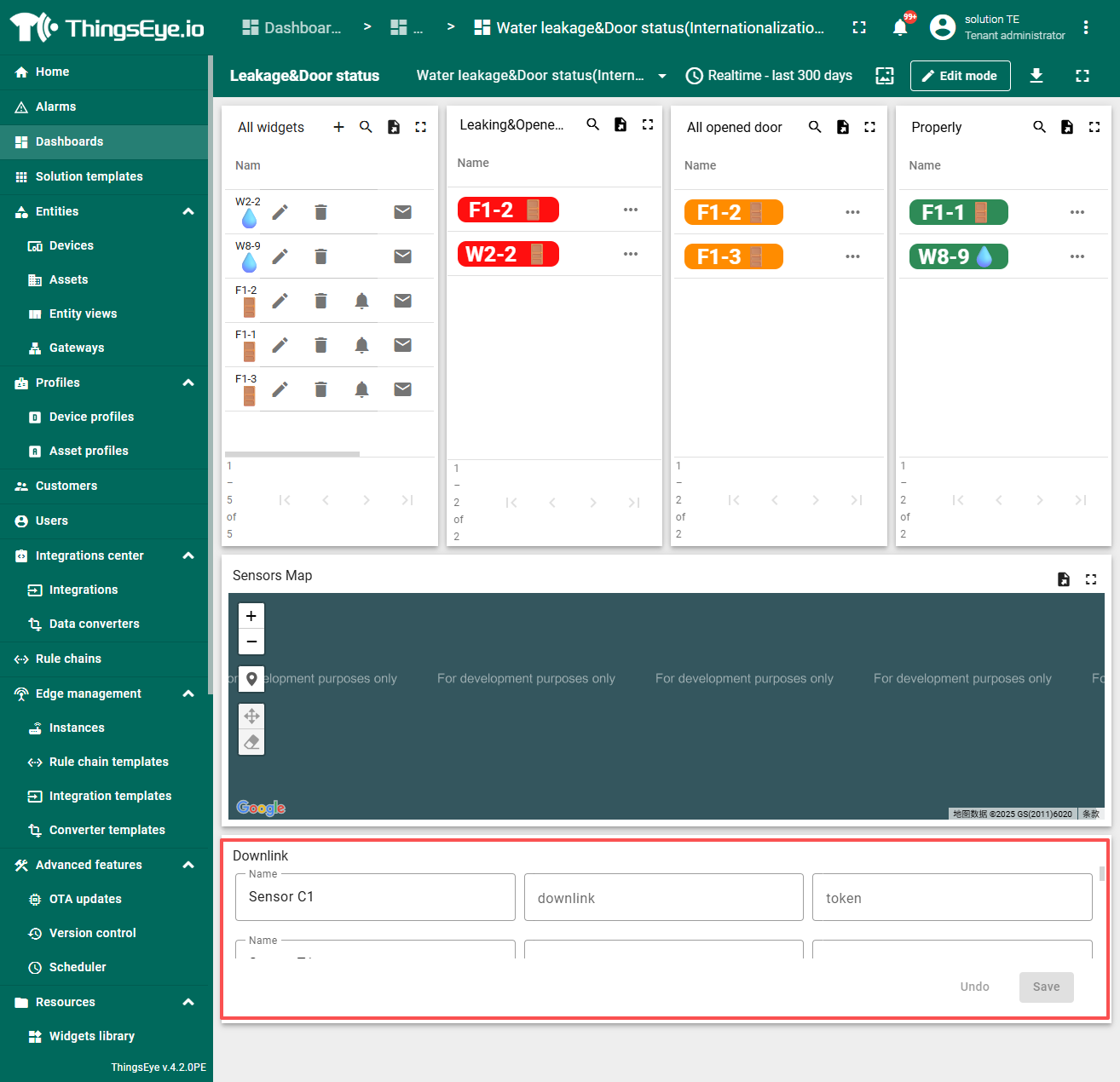
Task: Collapse the Entities sidebar section
Action: pos(188,211)
